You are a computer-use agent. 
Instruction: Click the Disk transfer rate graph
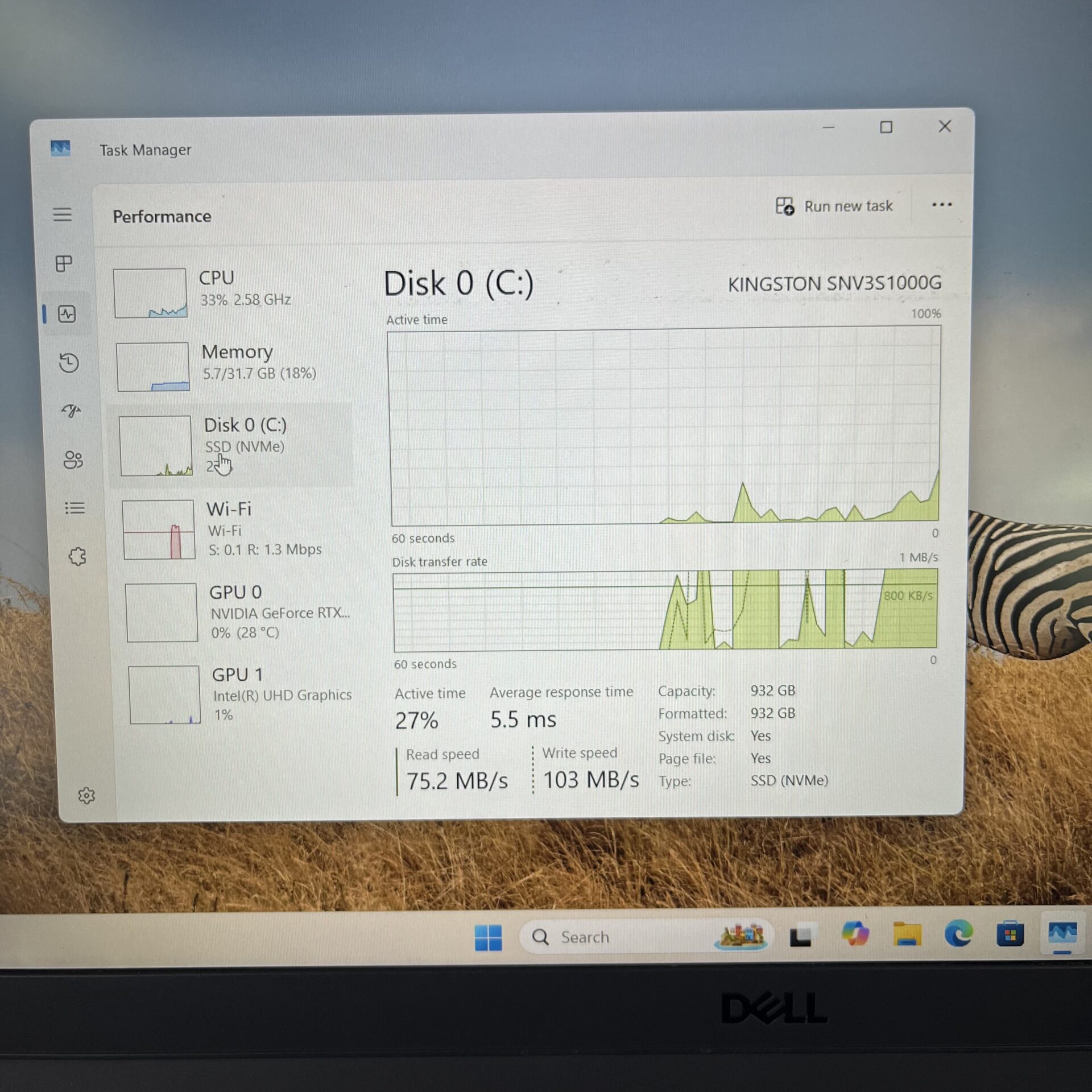point(665,610)
